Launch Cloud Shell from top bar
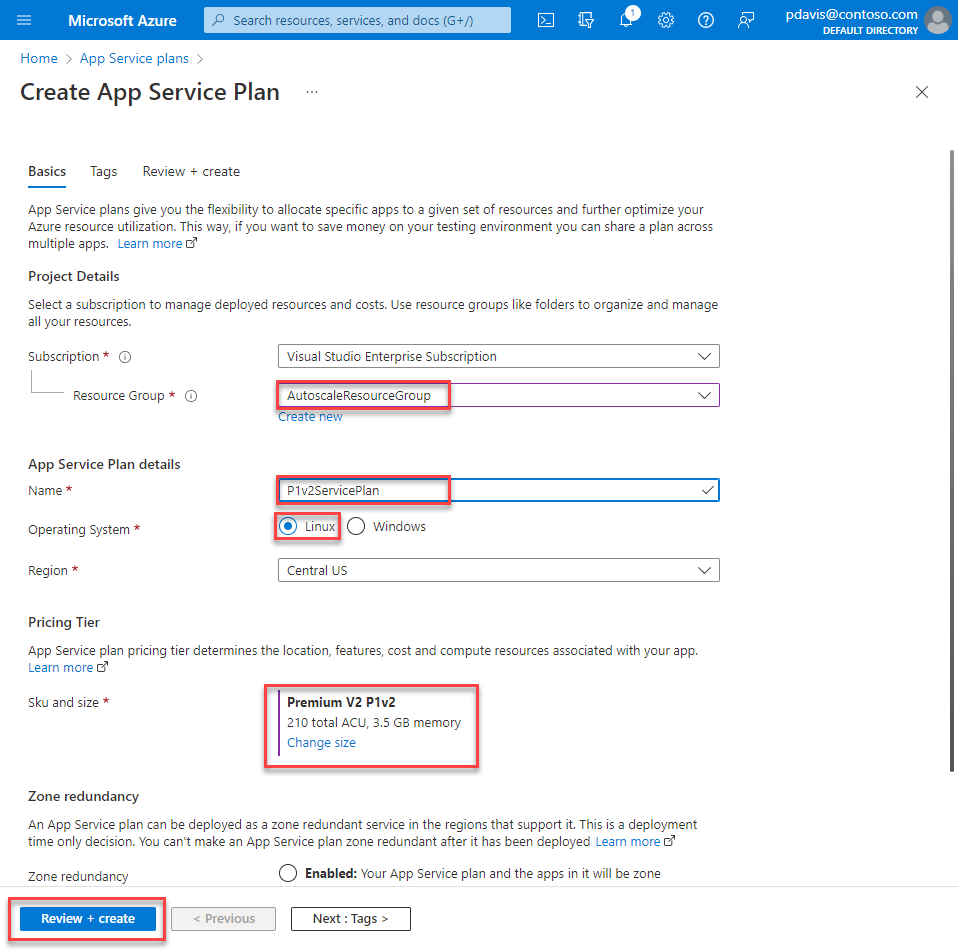The height and width of the screenshot is (951, 958). coord(546,20)
